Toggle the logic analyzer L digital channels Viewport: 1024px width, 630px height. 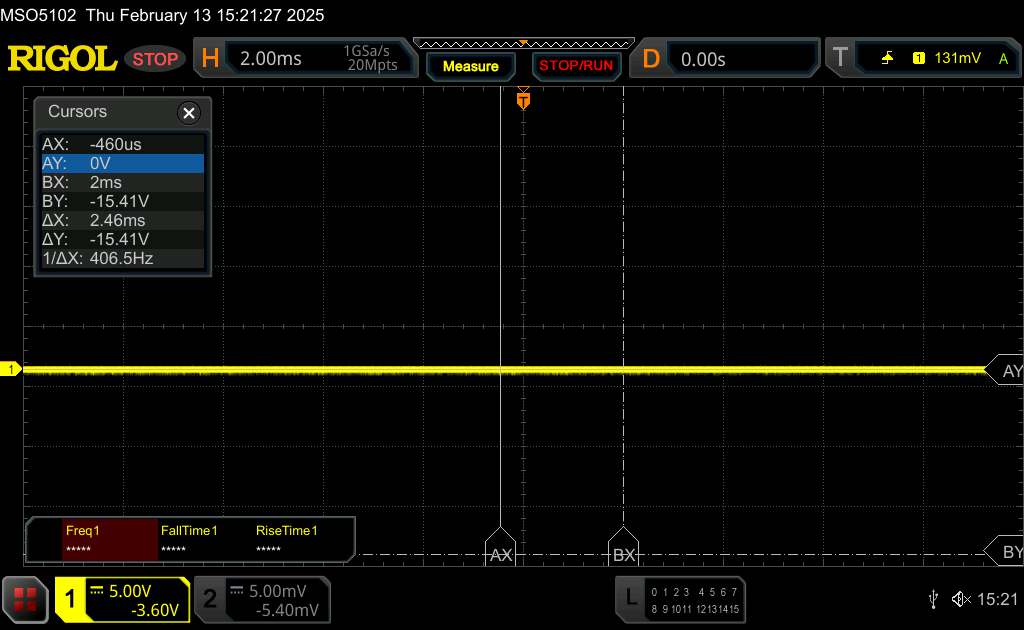click(x=680, y=599)
